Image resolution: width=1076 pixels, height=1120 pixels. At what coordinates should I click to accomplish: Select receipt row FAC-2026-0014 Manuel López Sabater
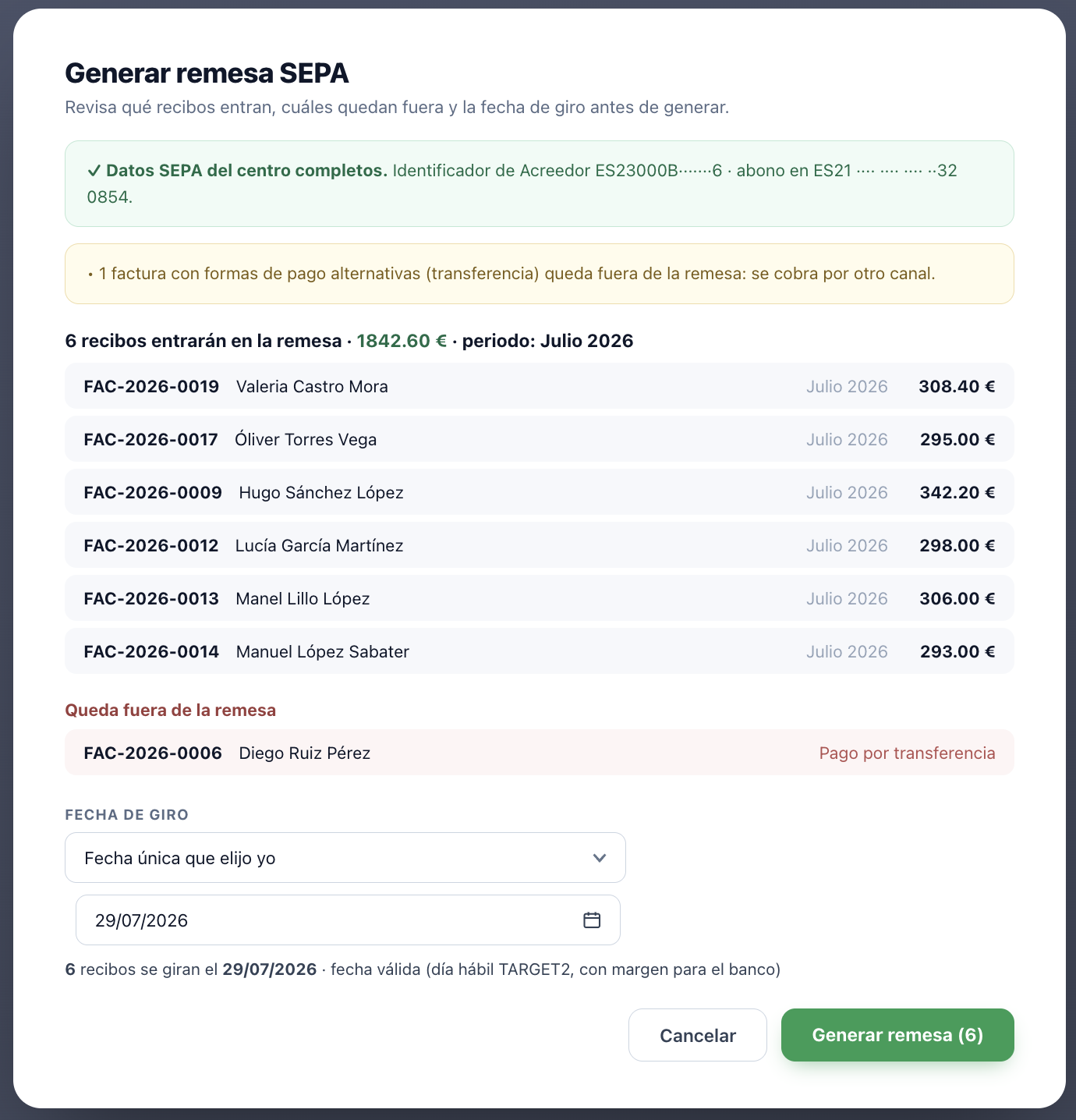click(540, 651)
